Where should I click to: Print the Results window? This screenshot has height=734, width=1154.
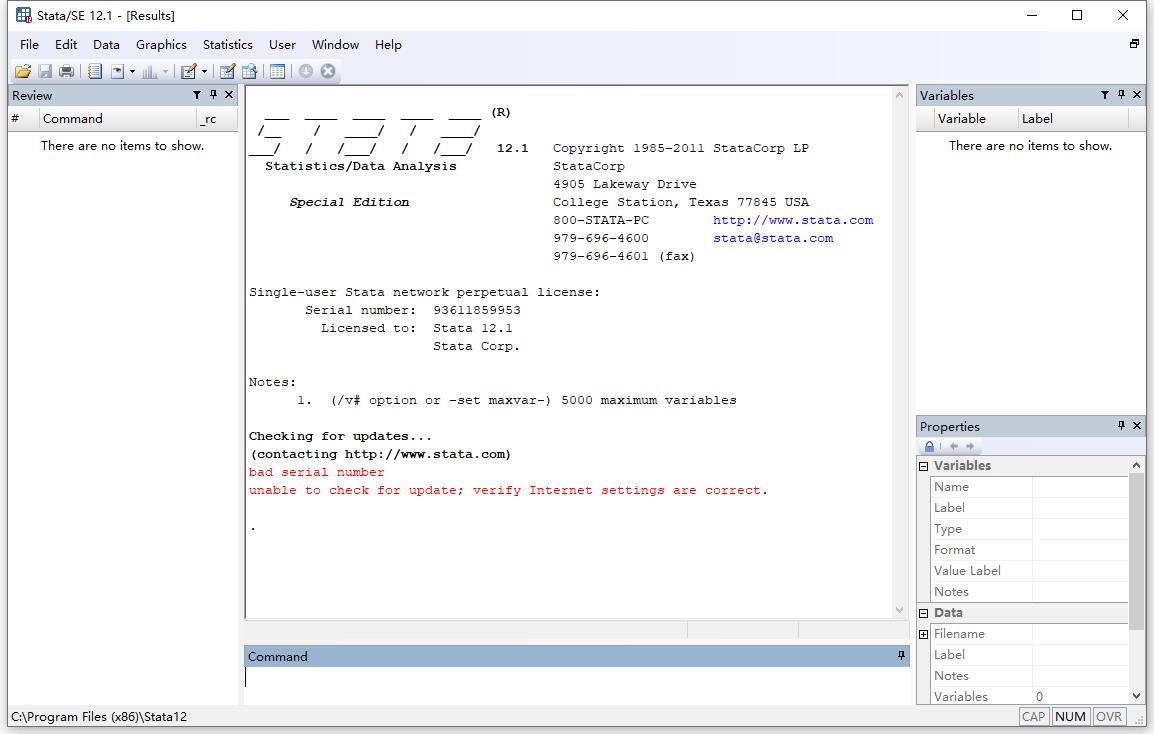click(65, 71)
